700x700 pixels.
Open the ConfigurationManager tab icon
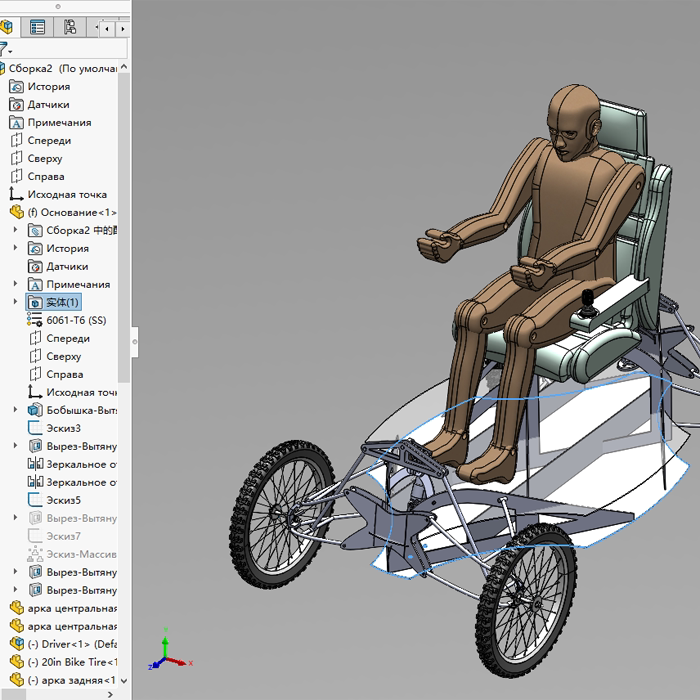tap(70, 27)
